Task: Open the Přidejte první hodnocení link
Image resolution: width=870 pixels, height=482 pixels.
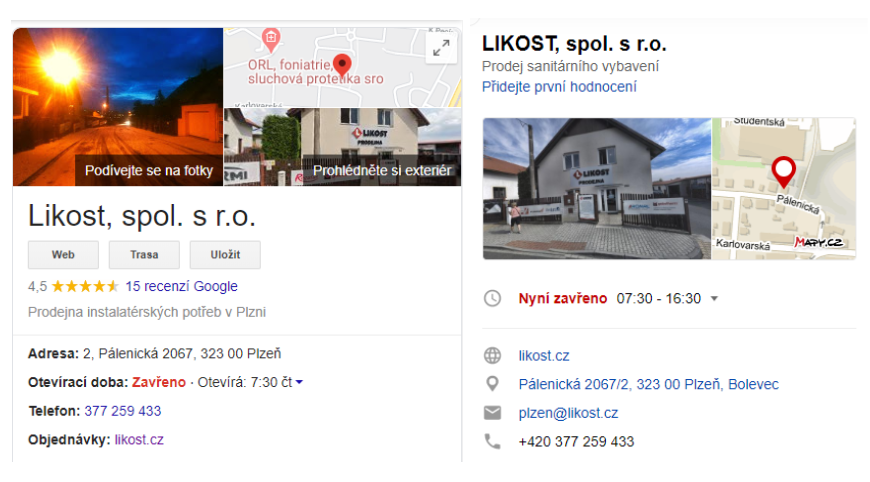Action: (x=559, y=87)
